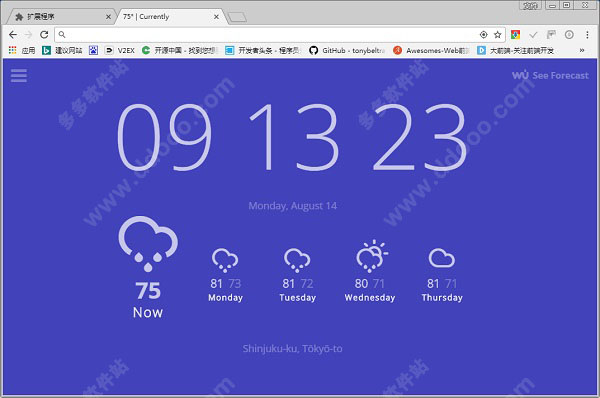Click Tuesday's low temperature 72
This screenshot has height=398, width=600.
tap(307, 284)
